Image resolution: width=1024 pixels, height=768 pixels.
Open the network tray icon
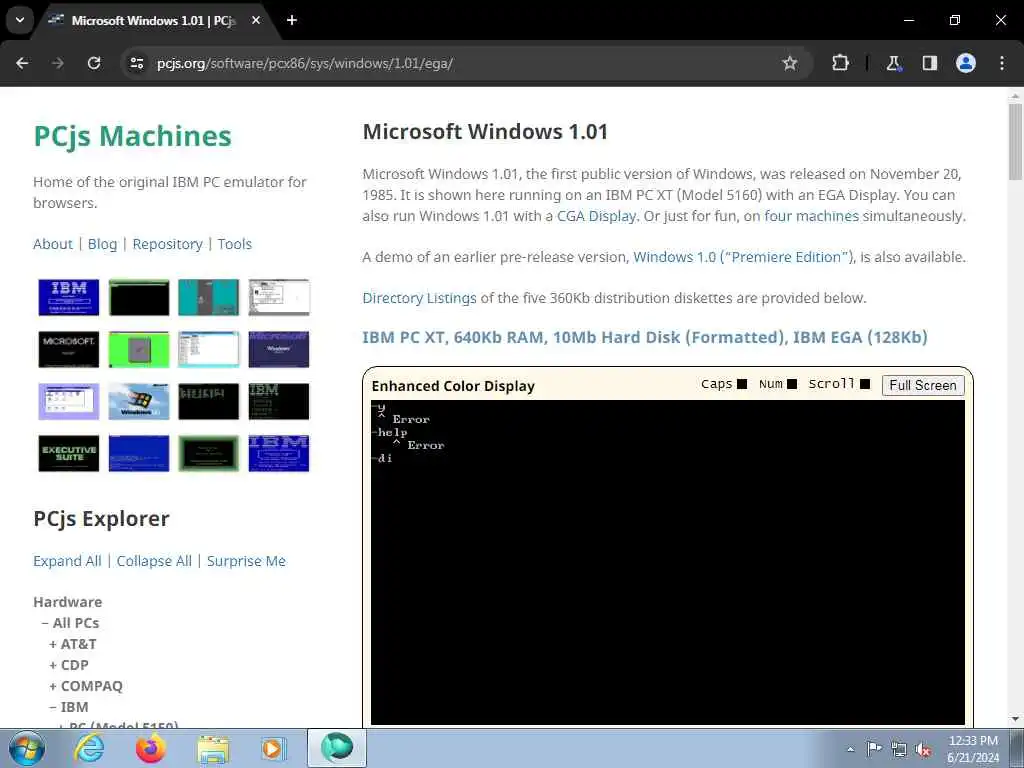(x=899, y=749)
